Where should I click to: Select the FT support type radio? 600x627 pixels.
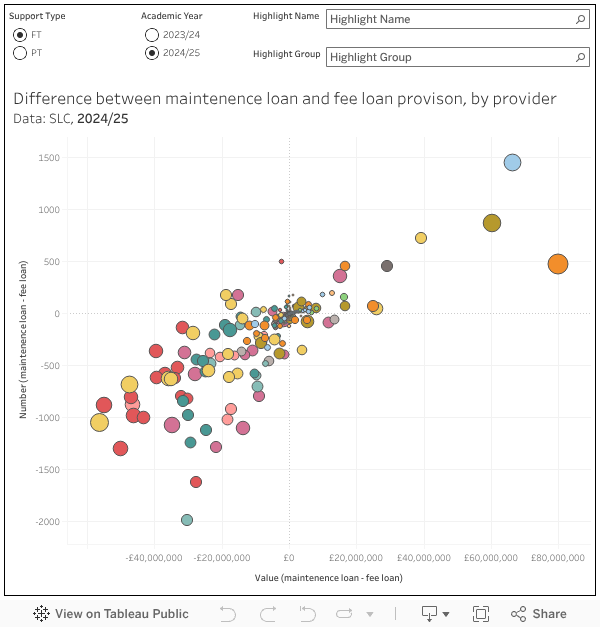pyautogui.click(x=20, y=35)
